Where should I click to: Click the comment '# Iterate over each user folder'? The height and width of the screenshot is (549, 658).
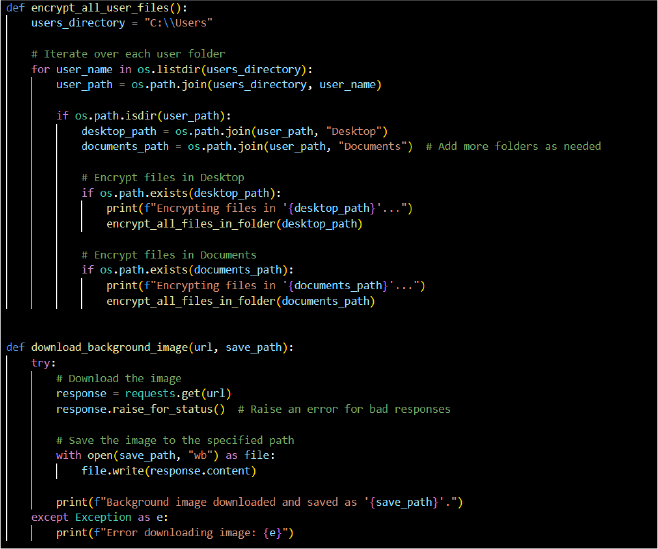tap(128, 54)
